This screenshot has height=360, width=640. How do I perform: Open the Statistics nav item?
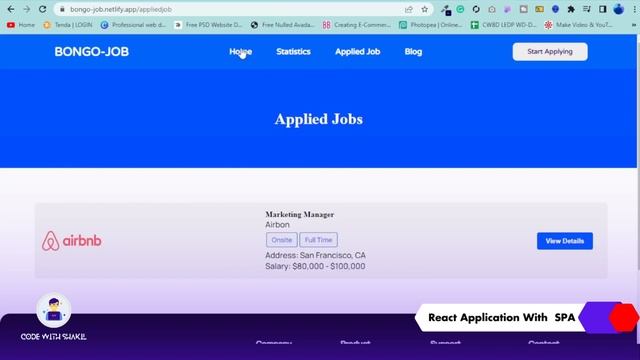click(293, 52)
